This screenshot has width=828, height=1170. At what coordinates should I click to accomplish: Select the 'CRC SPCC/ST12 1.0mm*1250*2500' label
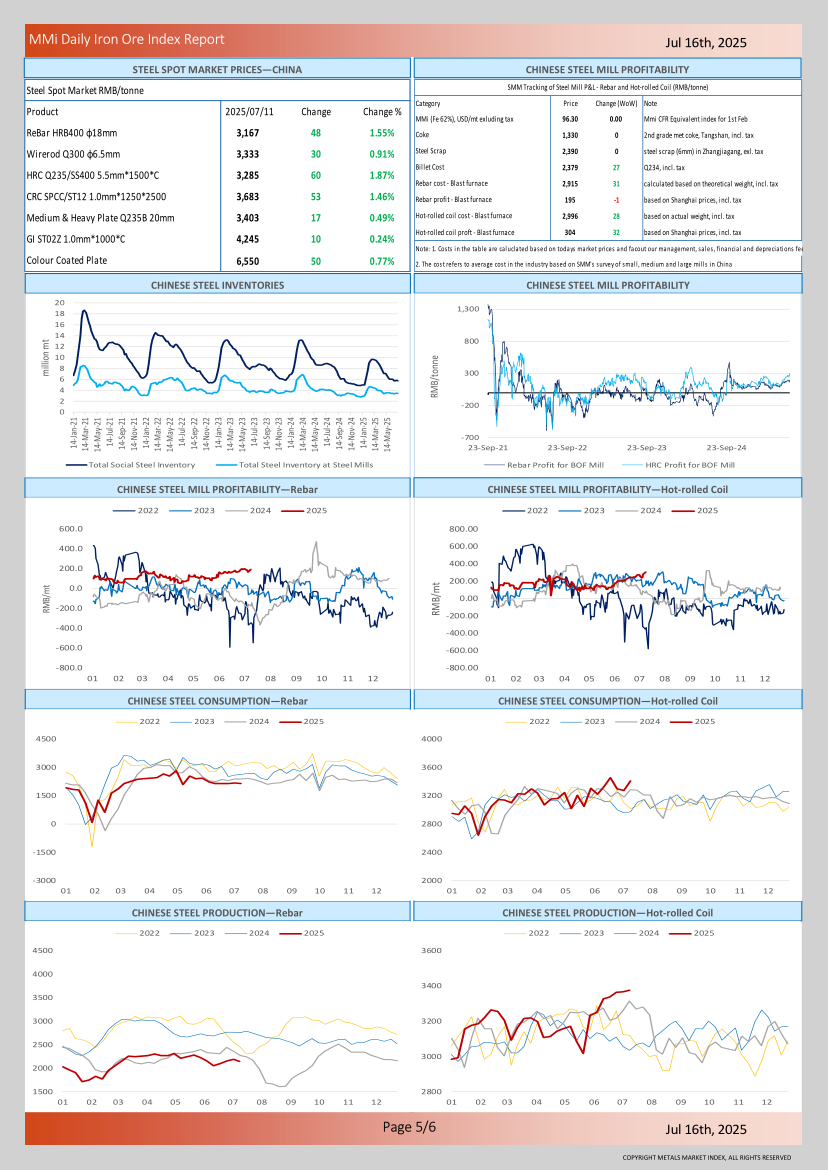96,196
